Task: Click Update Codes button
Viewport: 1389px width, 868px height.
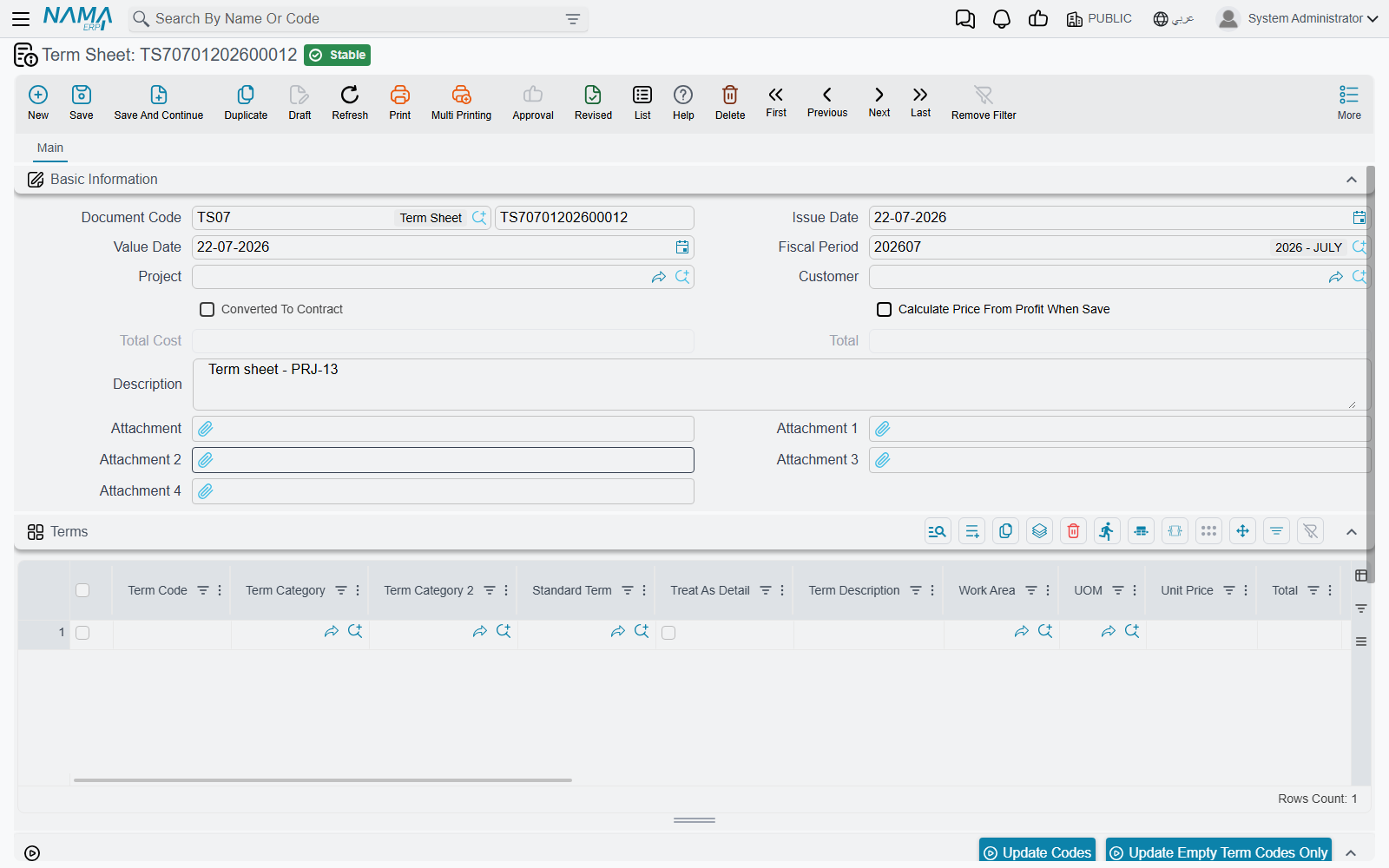Action: (x=1037, y=852)
